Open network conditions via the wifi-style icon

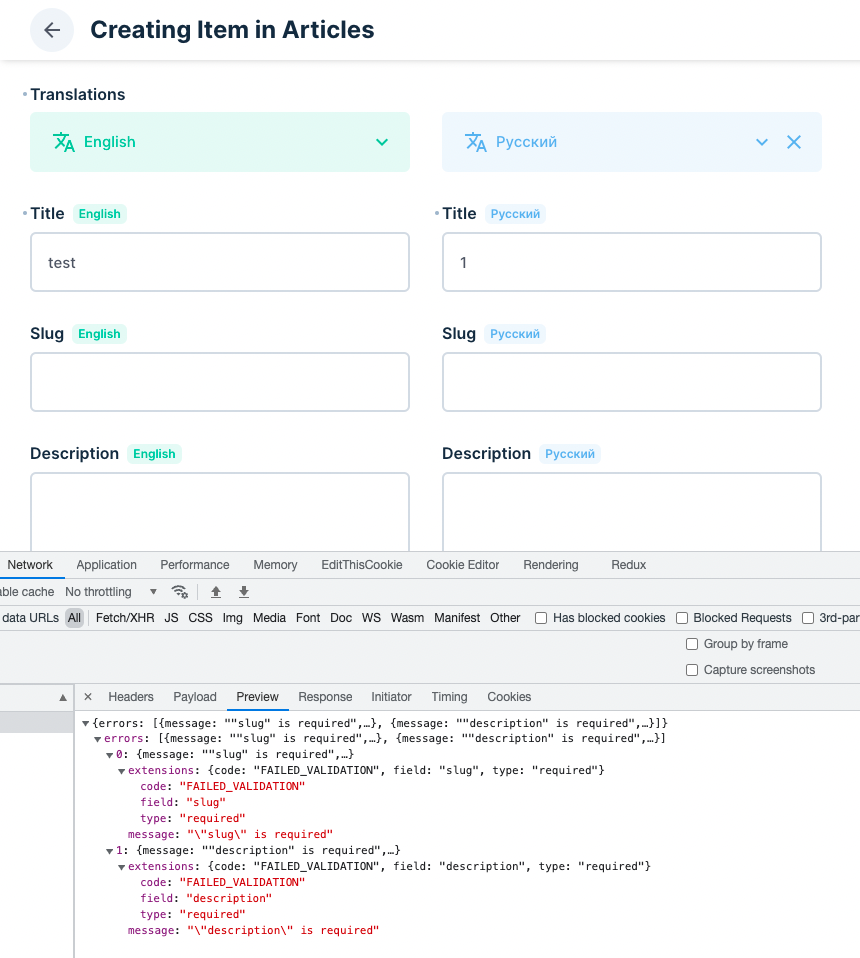(180, 592)
